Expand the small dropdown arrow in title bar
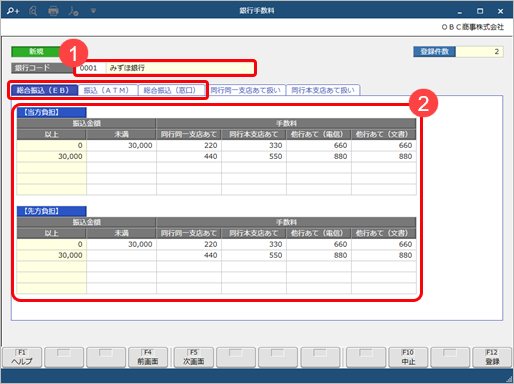The height and width of the screenshot is (384, 514). pyautogui.click(x=93, y=11)
